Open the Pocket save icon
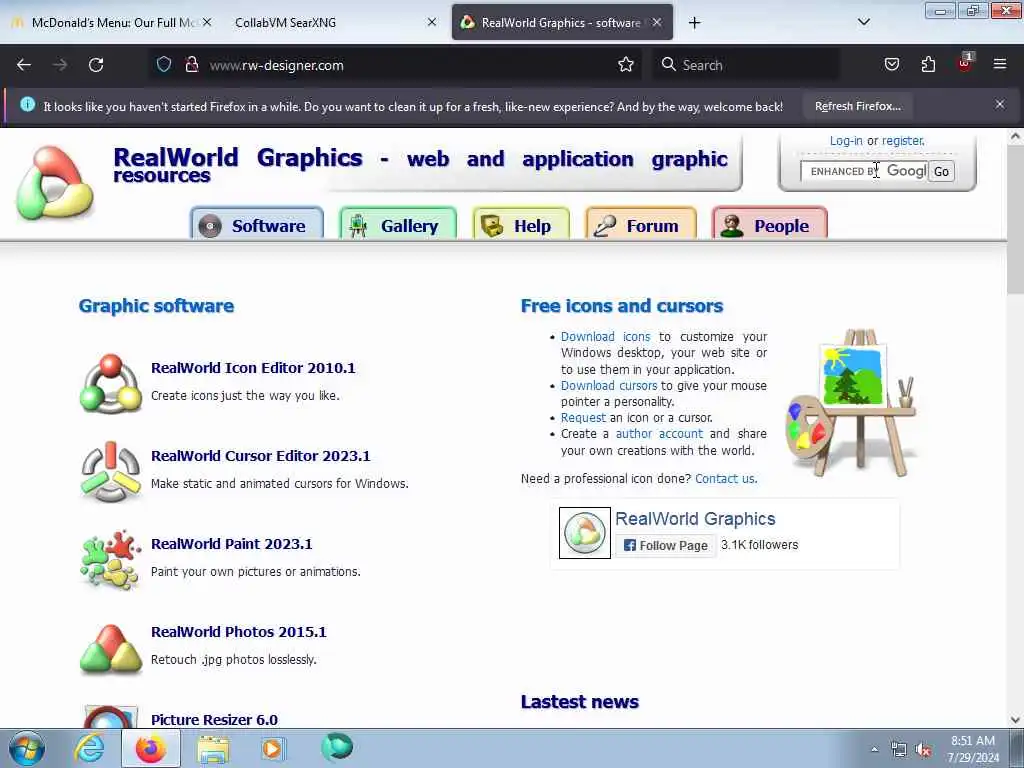The image size is (1024, 768). click(x=892, y=65)
